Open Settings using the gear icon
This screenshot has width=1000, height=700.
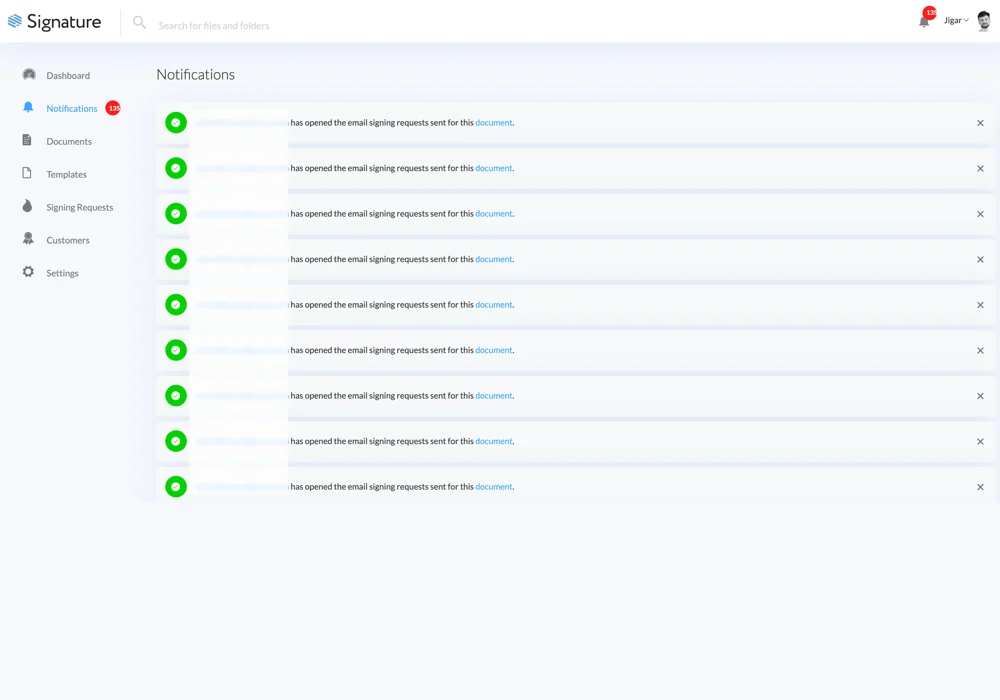click(x=28, y=273)
